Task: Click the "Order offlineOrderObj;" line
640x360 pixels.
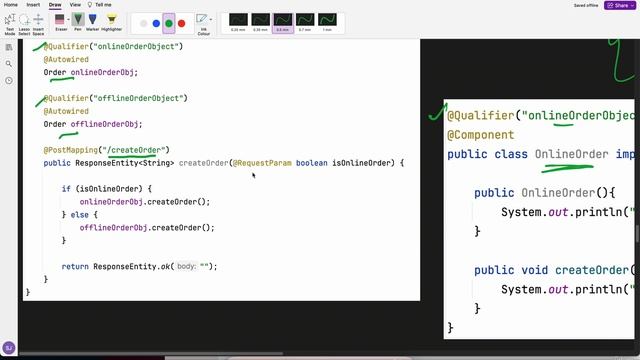Action: [x=93, y=124]
